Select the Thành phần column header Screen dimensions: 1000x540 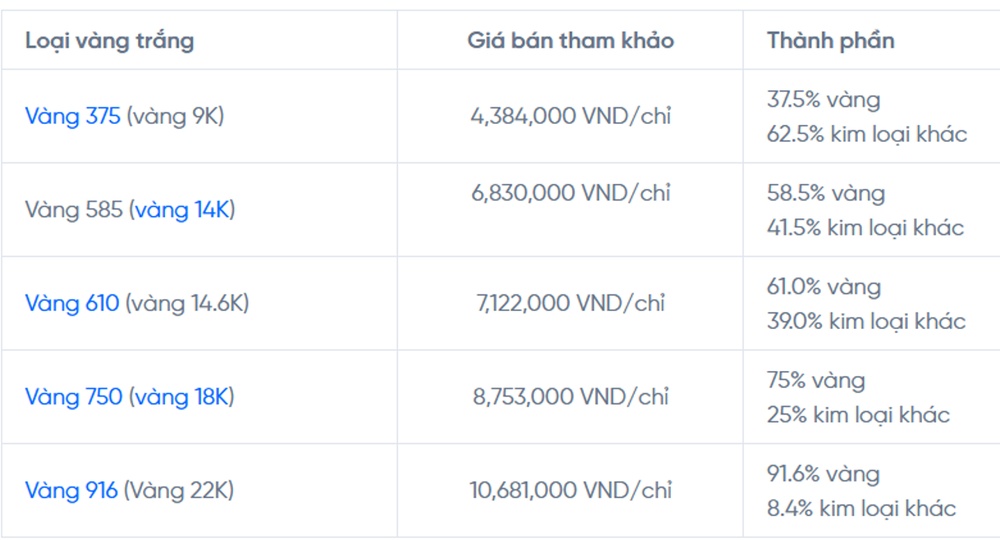pos(830,41)
